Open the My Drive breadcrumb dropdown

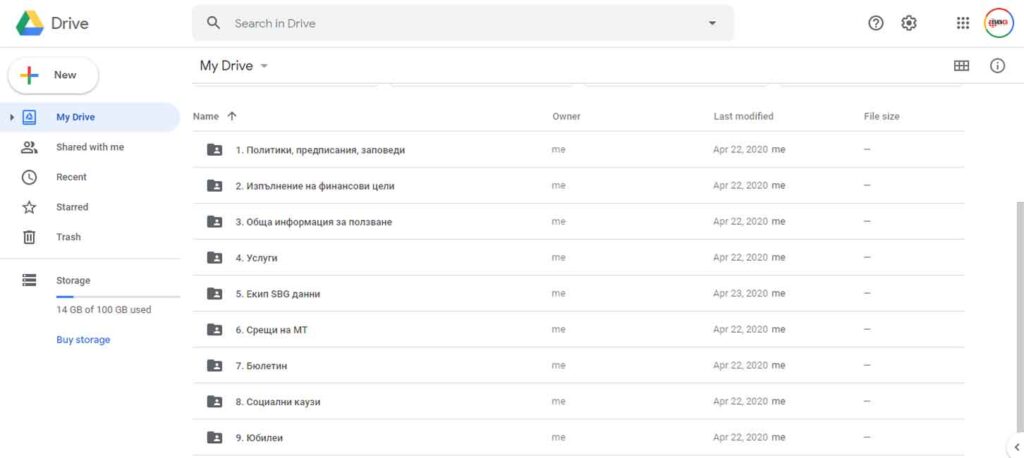click(x=234, y=66)
